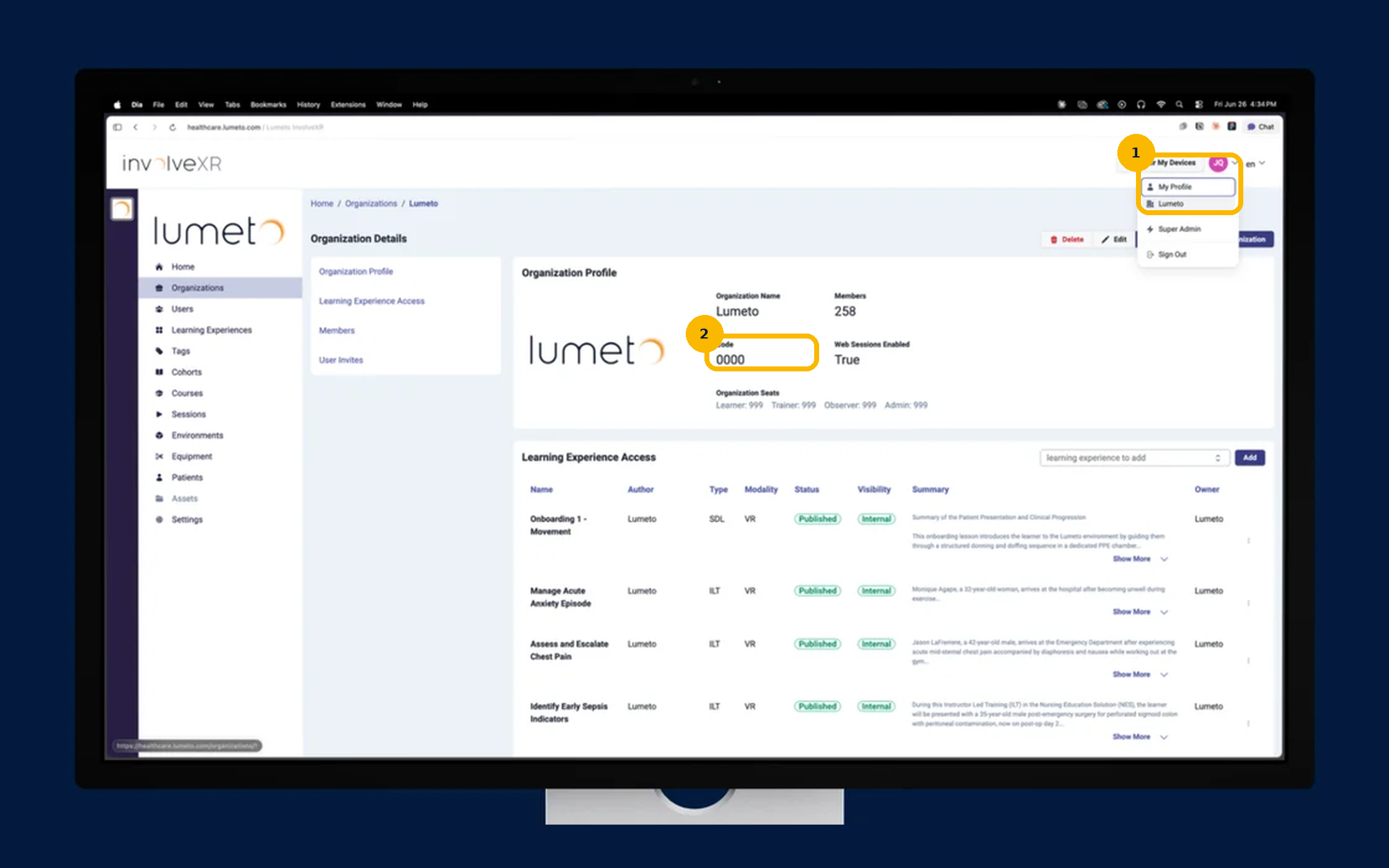Go to Learning Experiences in sidebar
Screen dimensions: 1389x868
tap(211, 330)
